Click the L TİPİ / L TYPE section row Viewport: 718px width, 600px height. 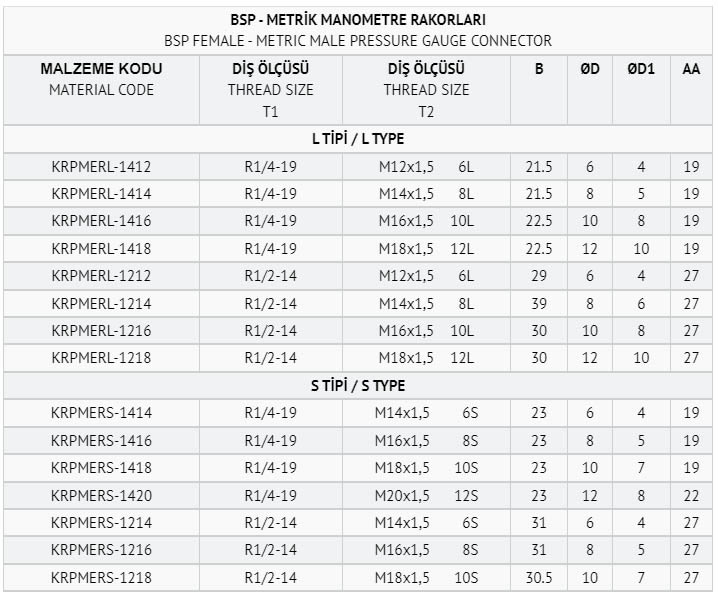[358, 139]
